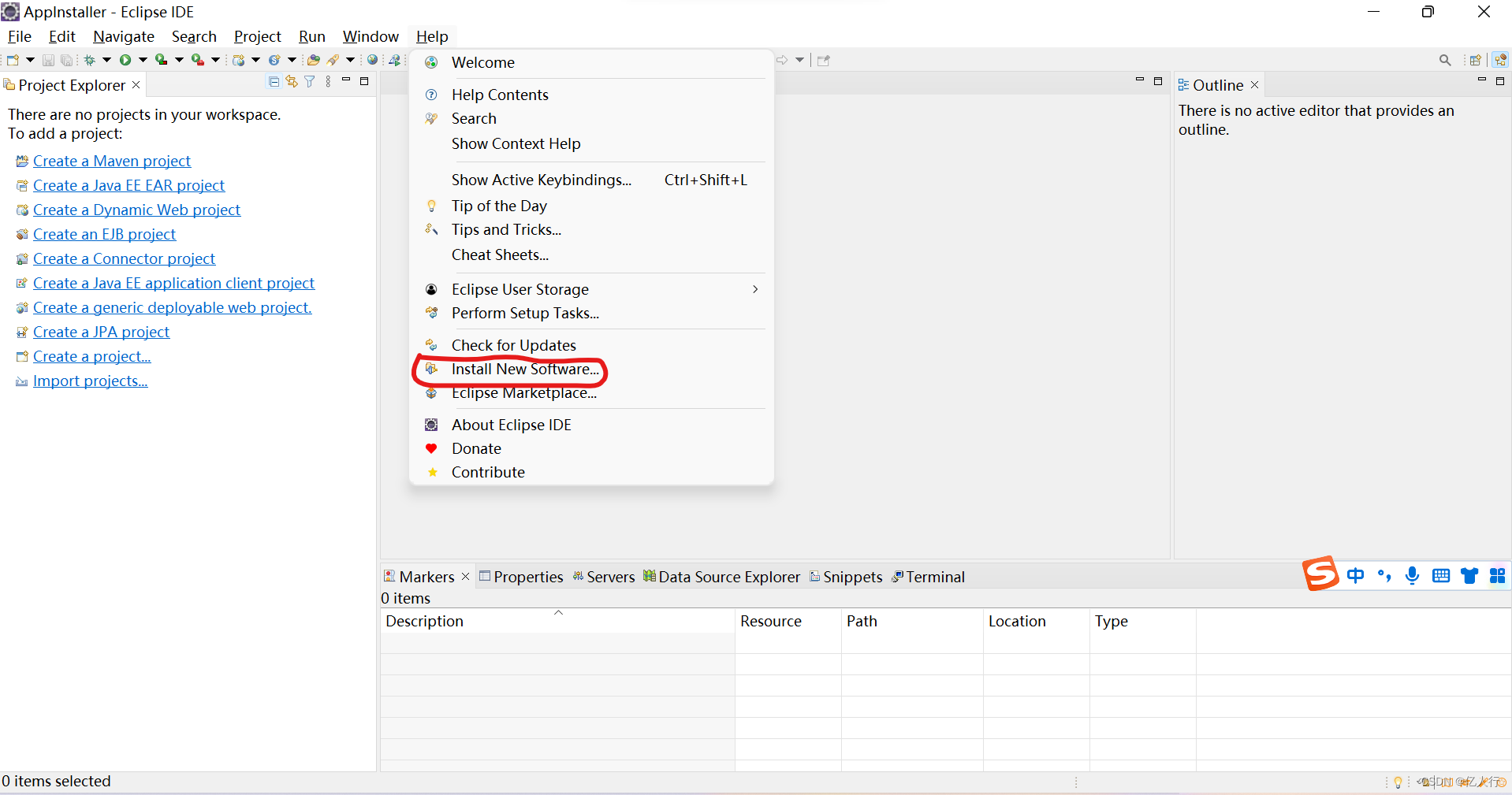Open the Coverage dropdown arrow
The image size is (1512, 795).
(x=179, y=60)
